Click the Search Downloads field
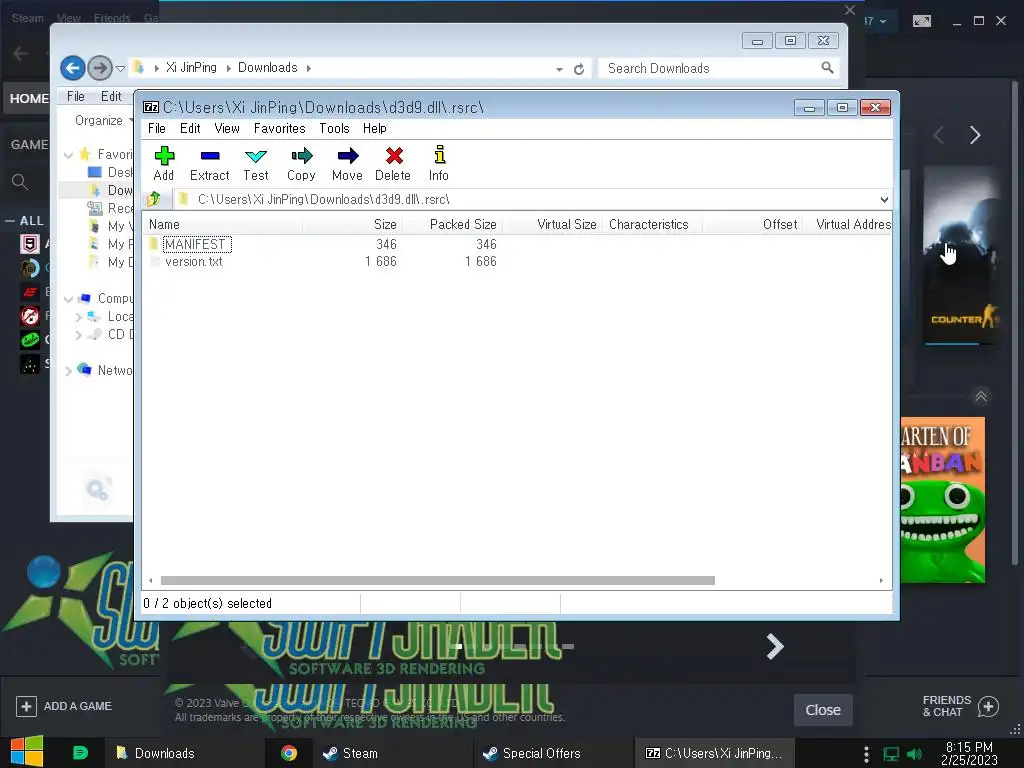Screen dimensions: 1024x768 click(x=717, y=69)
